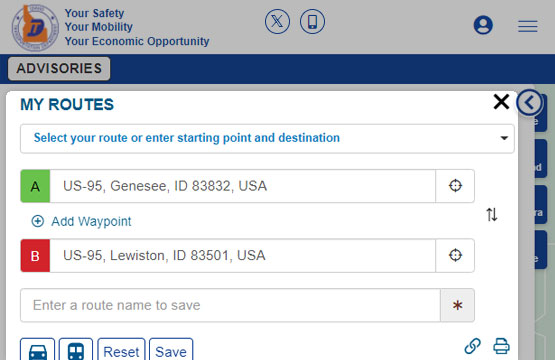Use current location for destination B
This screenshot has height=360, width=555.
coord(455,255)
